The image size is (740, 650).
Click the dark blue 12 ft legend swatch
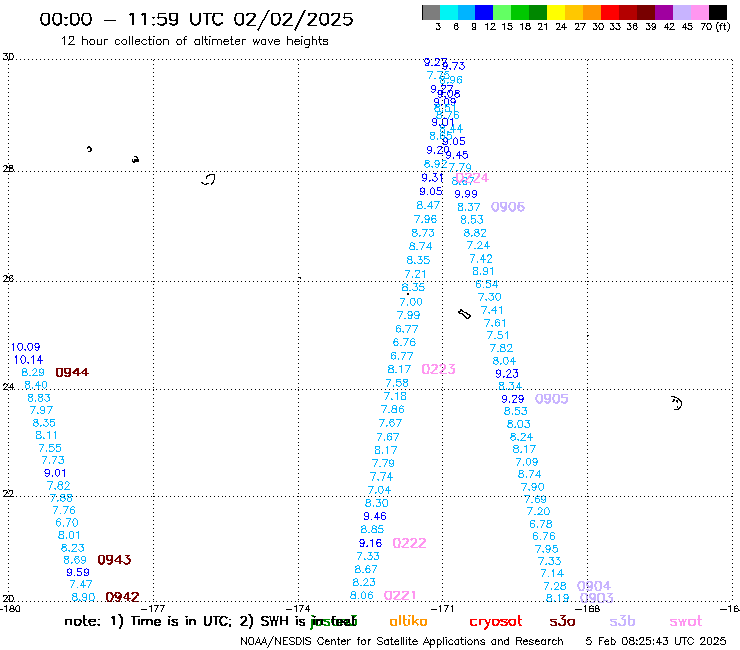(x=484, y=12)
